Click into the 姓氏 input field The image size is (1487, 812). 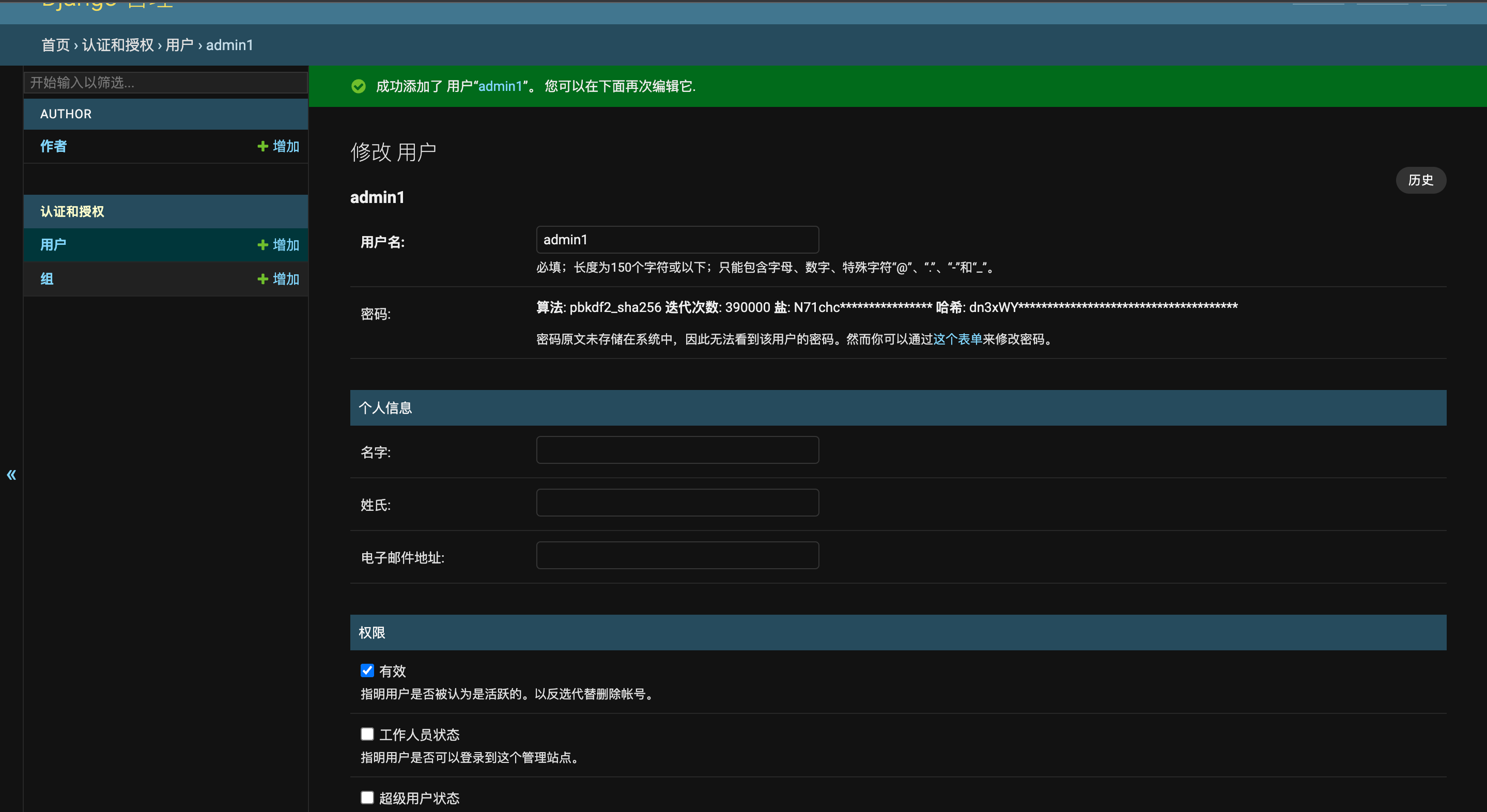tap(677, 503)
